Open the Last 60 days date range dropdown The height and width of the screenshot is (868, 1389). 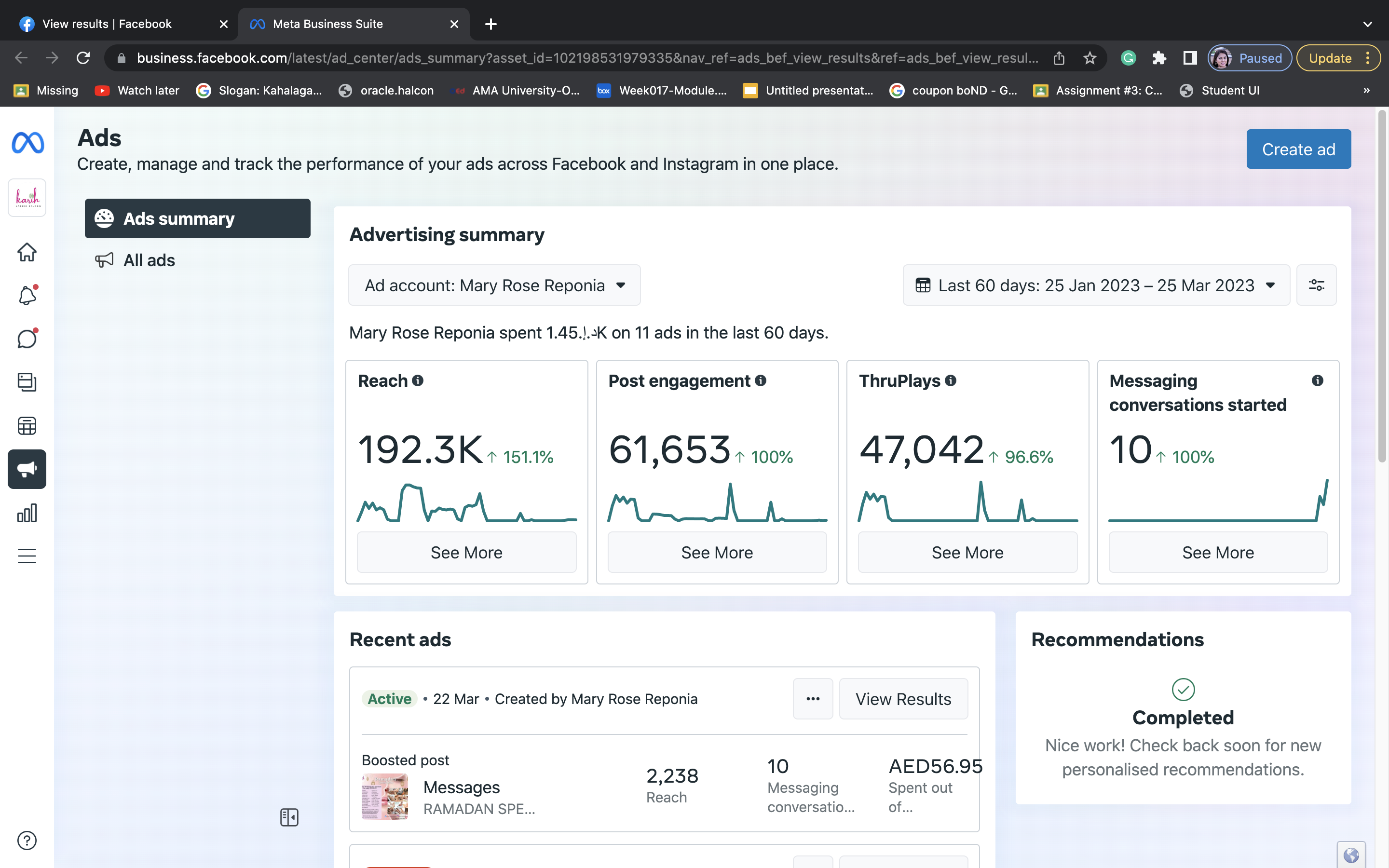[x=1096, y=285]
